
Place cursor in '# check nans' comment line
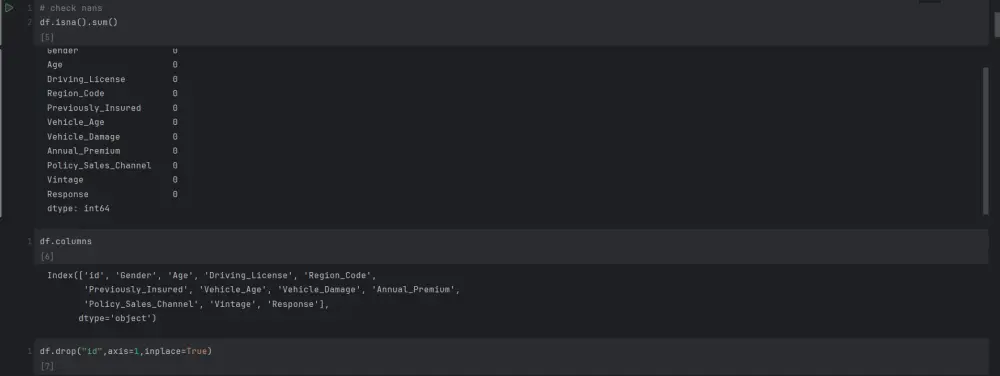pyautogui.click(x=70, y=8)
